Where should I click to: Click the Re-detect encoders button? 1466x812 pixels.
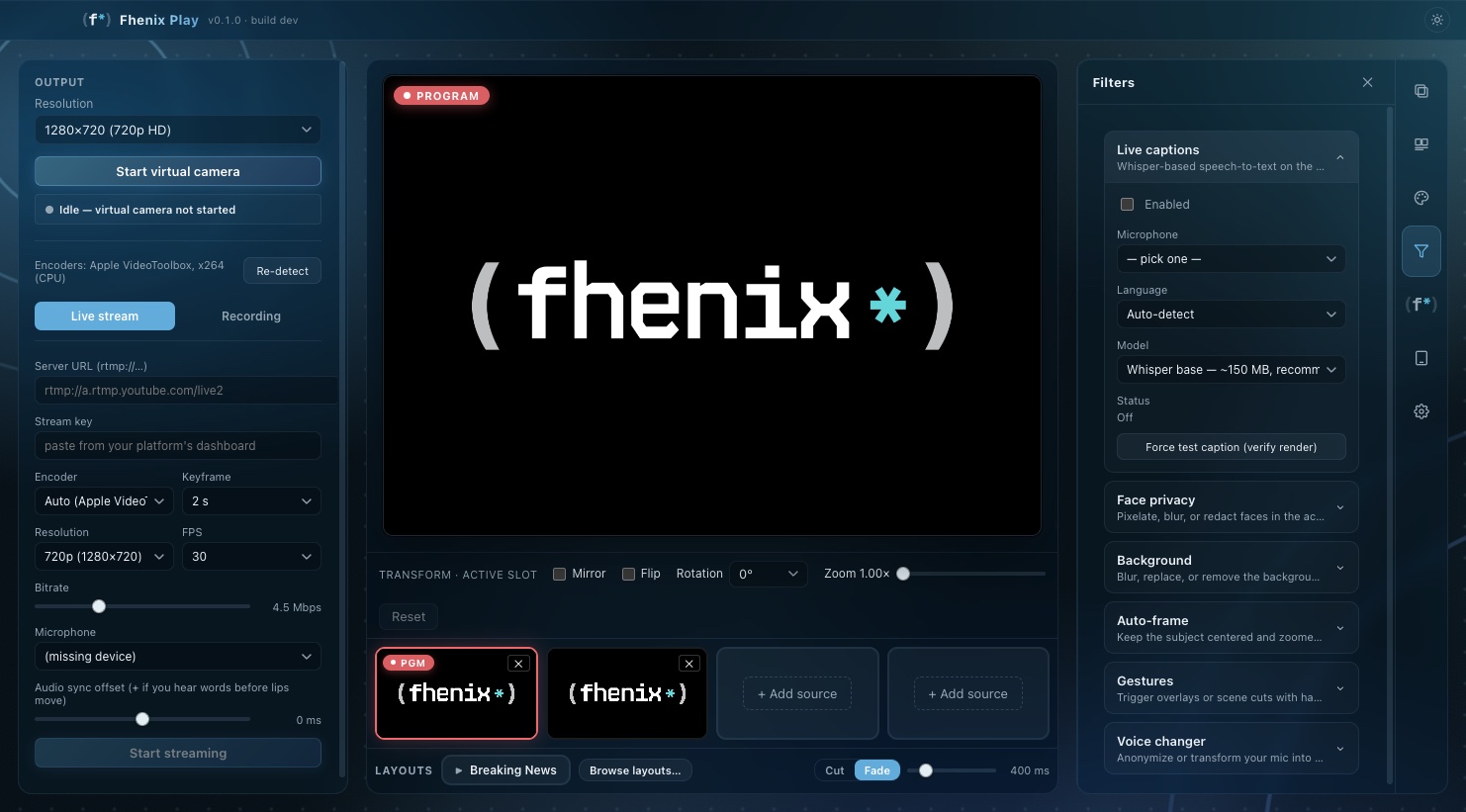point(282,271)
